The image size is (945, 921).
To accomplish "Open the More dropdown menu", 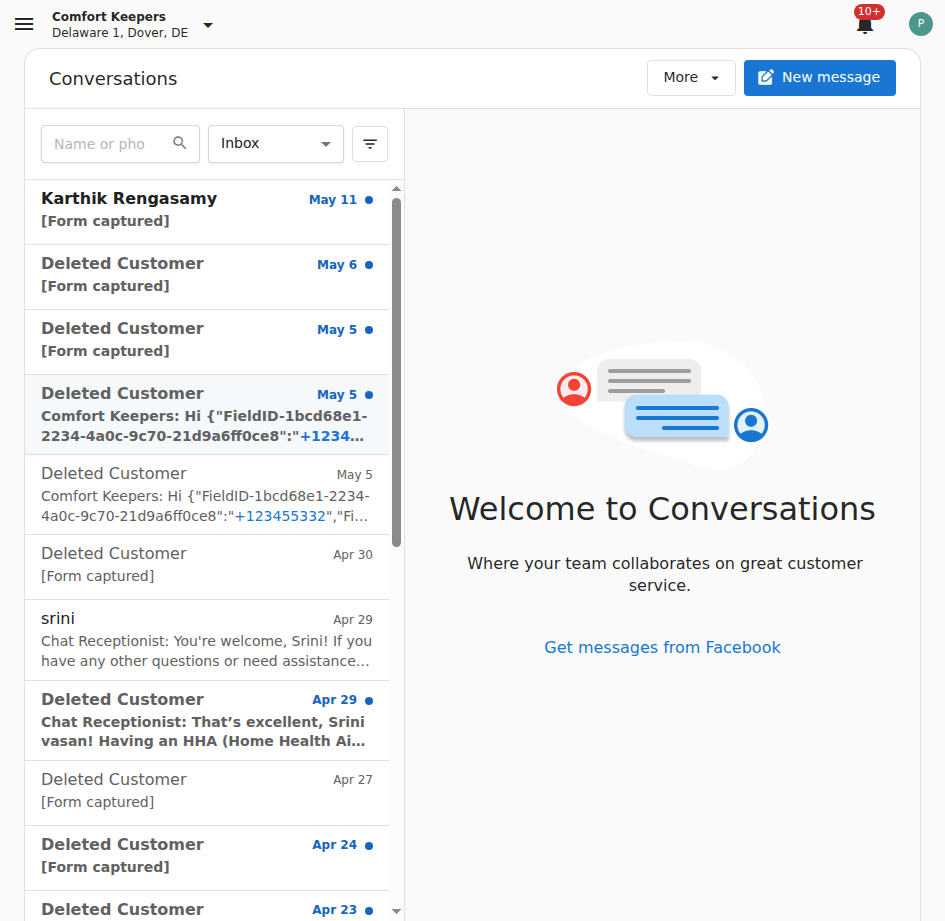I will point(691,78).
